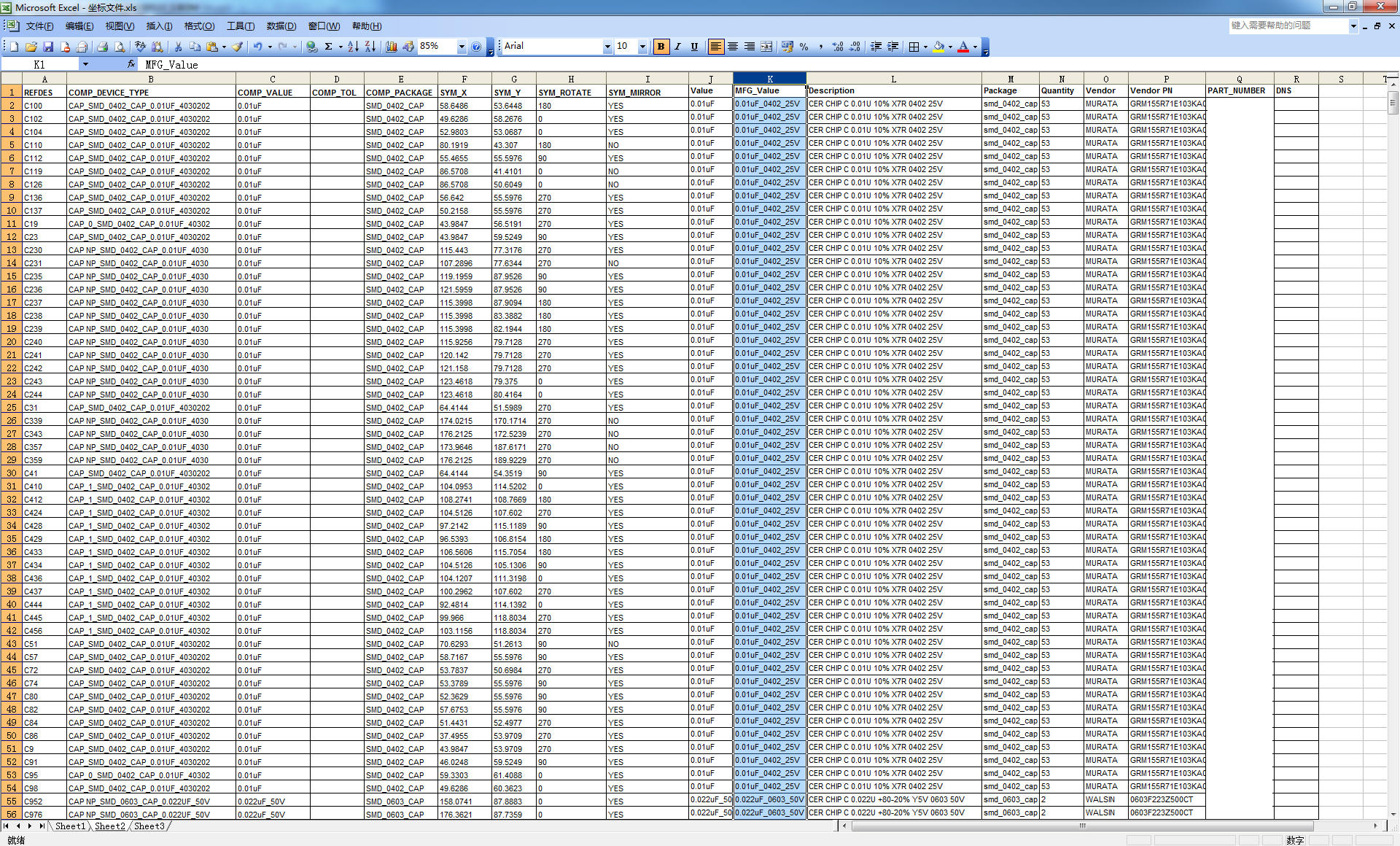1400x846 pixels.
Task: Show the Drawing toolbar
Action: [x=408, y=47]
